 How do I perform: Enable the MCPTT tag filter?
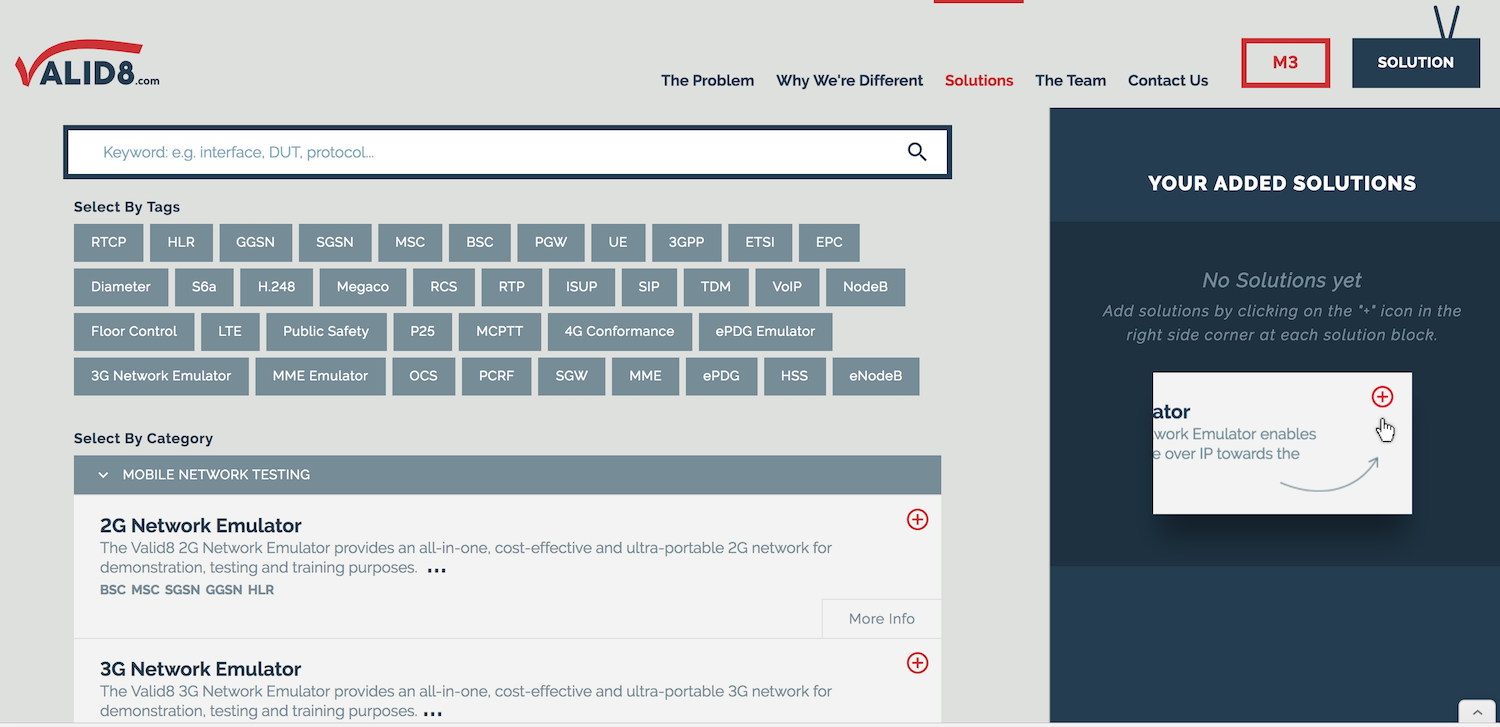(499, 331)
